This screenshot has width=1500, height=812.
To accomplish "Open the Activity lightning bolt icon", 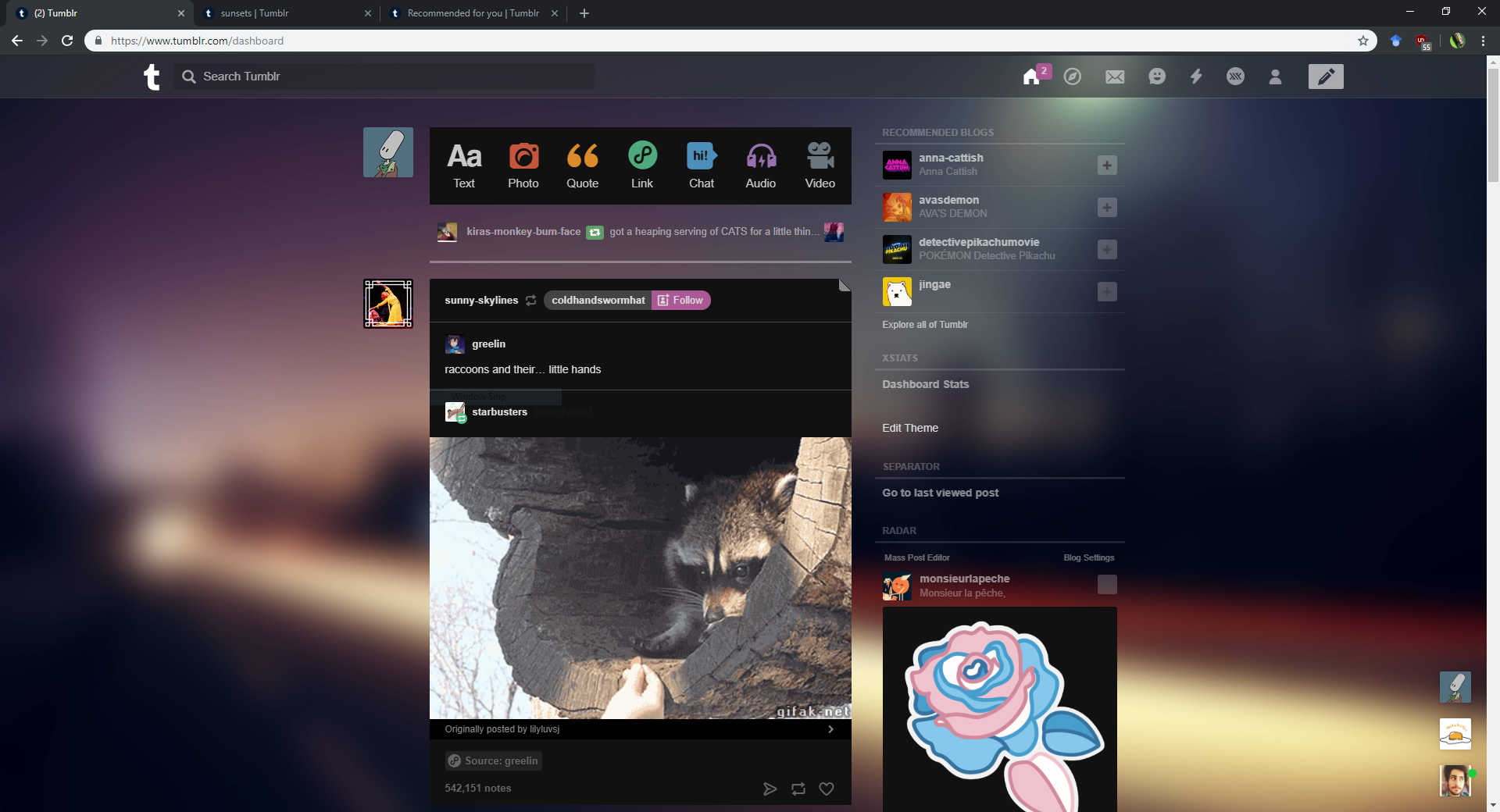I will [1196, 76].
